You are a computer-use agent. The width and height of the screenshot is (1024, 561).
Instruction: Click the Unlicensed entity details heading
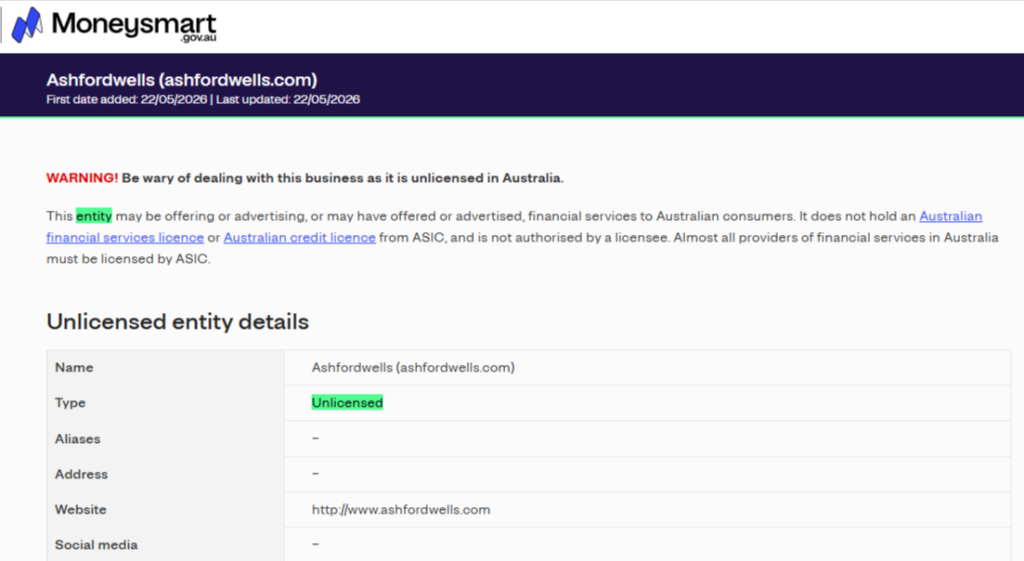pos(178,322)
